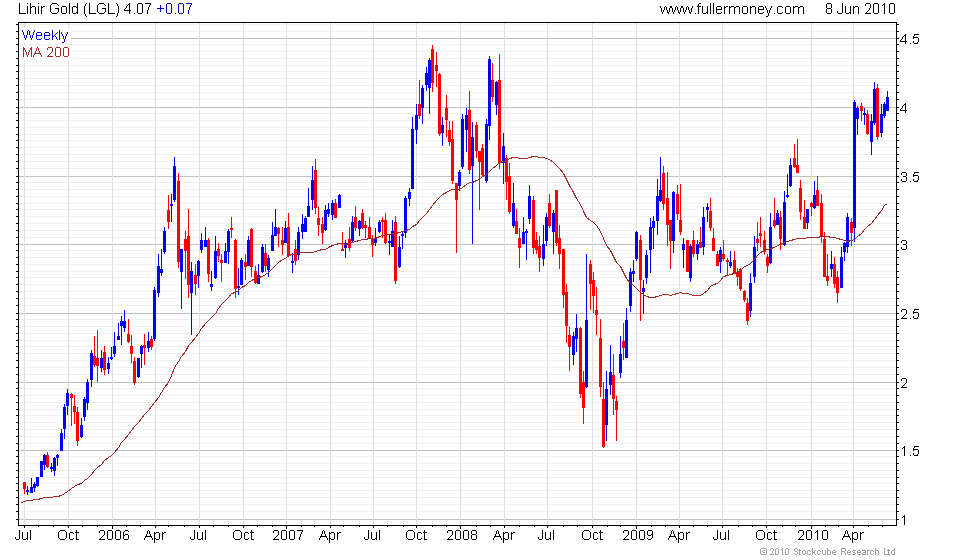Click the 1.5 price axis label
Image resolution: width=980 pixels, height=560 pixels.
pyautogui.click(x=909, y=451)
